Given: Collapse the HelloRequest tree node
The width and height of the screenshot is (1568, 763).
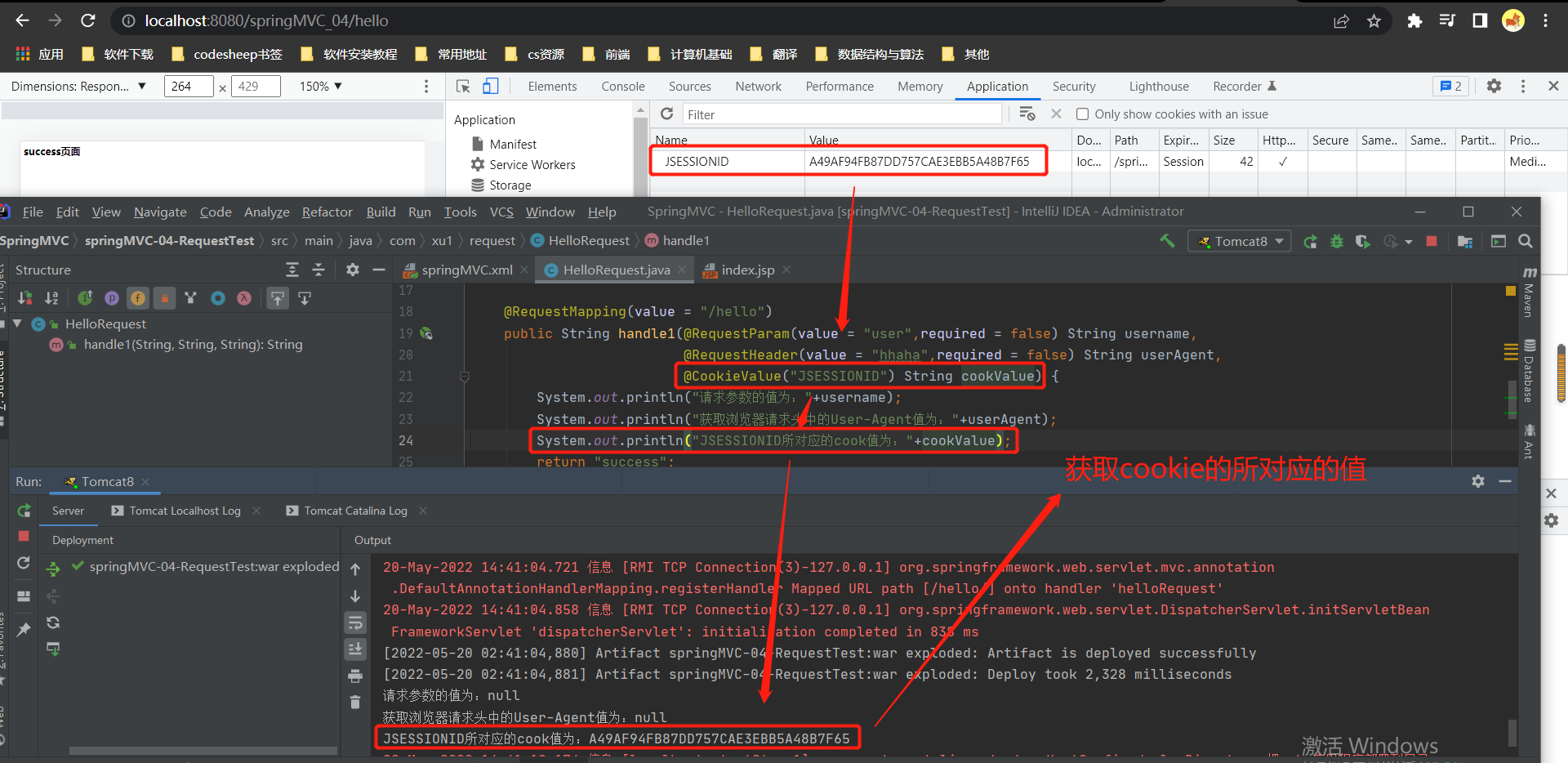Looking at the screenshot, I should click(x=17, y=323).
